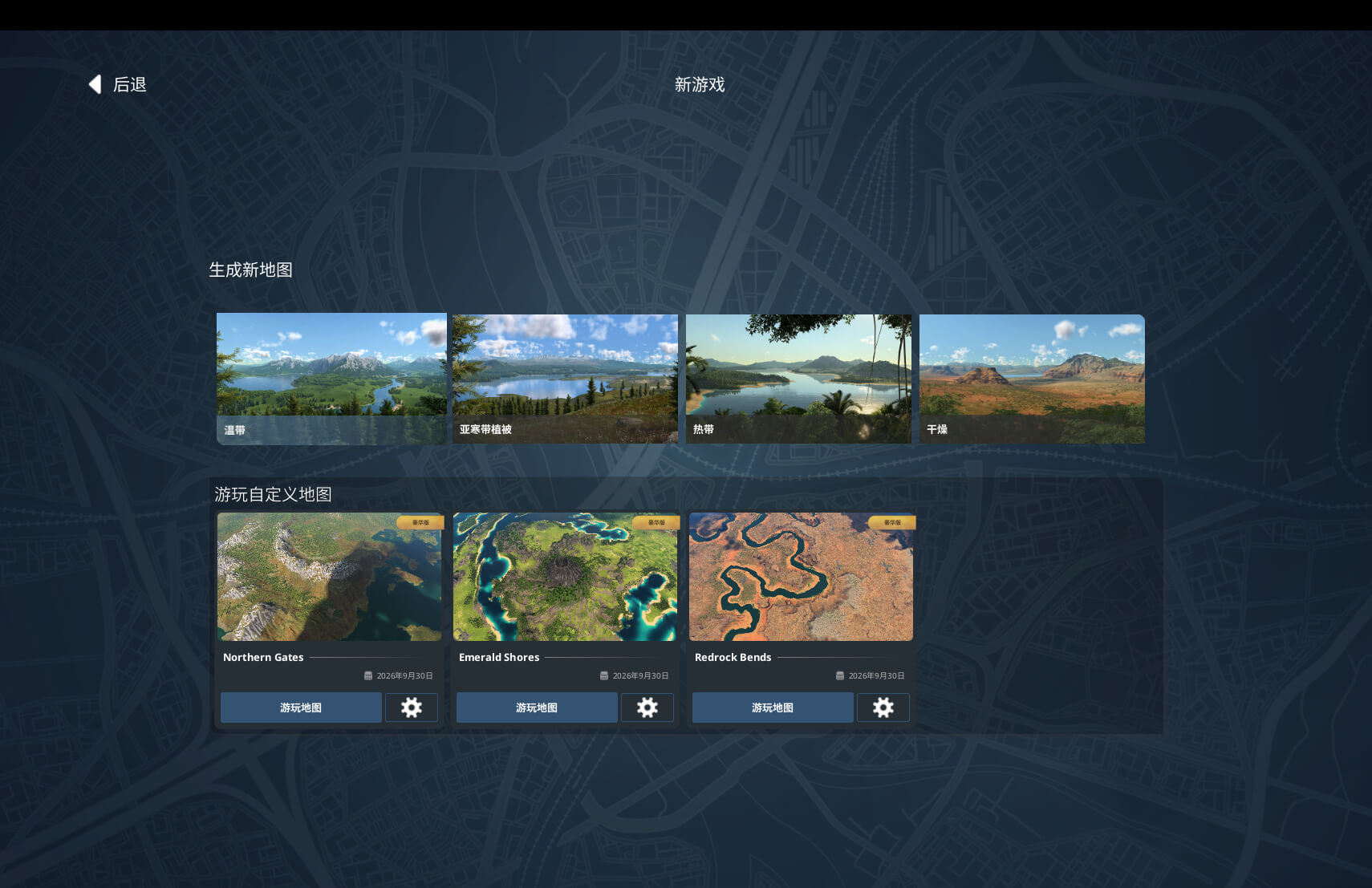Viewport: 1372px width, 888px height.
Task: Click the 生成新地图 section heading
Action: click(x=251, y=270)
